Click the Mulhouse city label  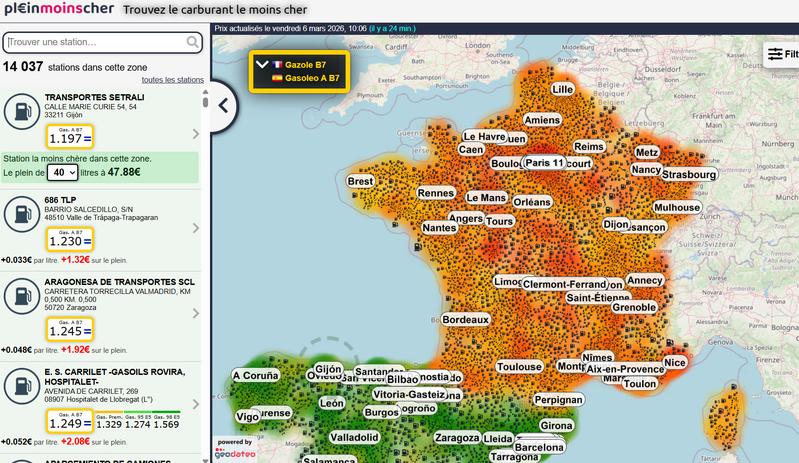(677, 207)
